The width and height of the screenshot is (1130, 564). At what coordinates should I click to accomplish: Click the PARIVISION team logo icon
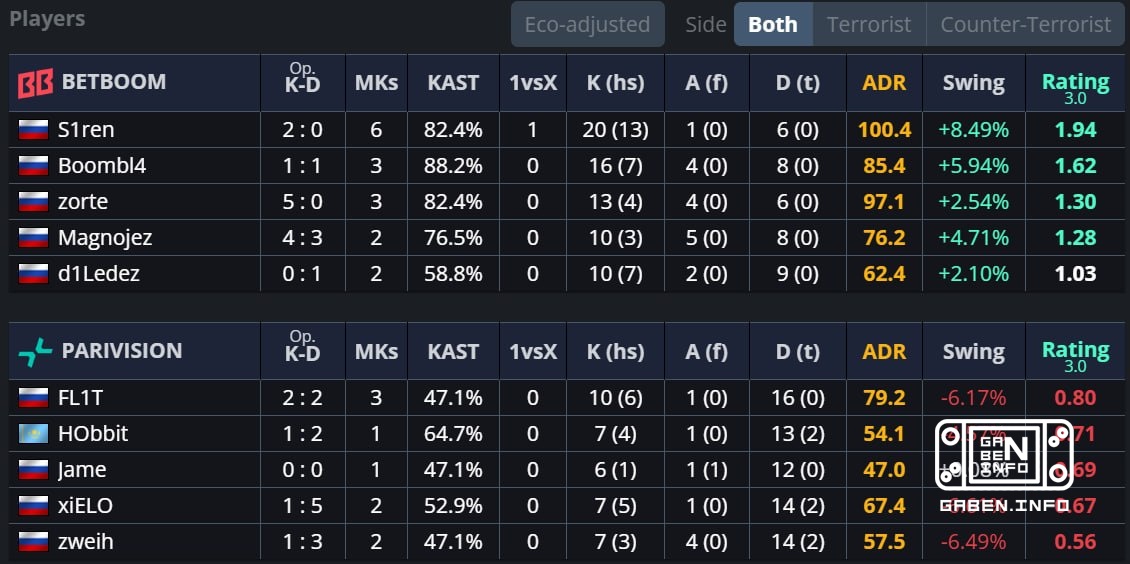(35, 352)
